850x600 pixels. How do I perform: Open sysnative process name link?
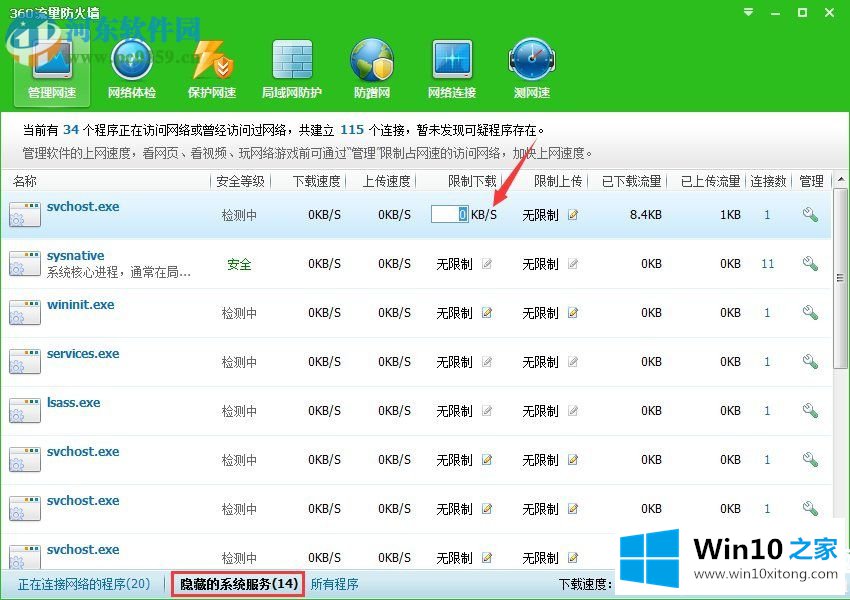[75, 255]
